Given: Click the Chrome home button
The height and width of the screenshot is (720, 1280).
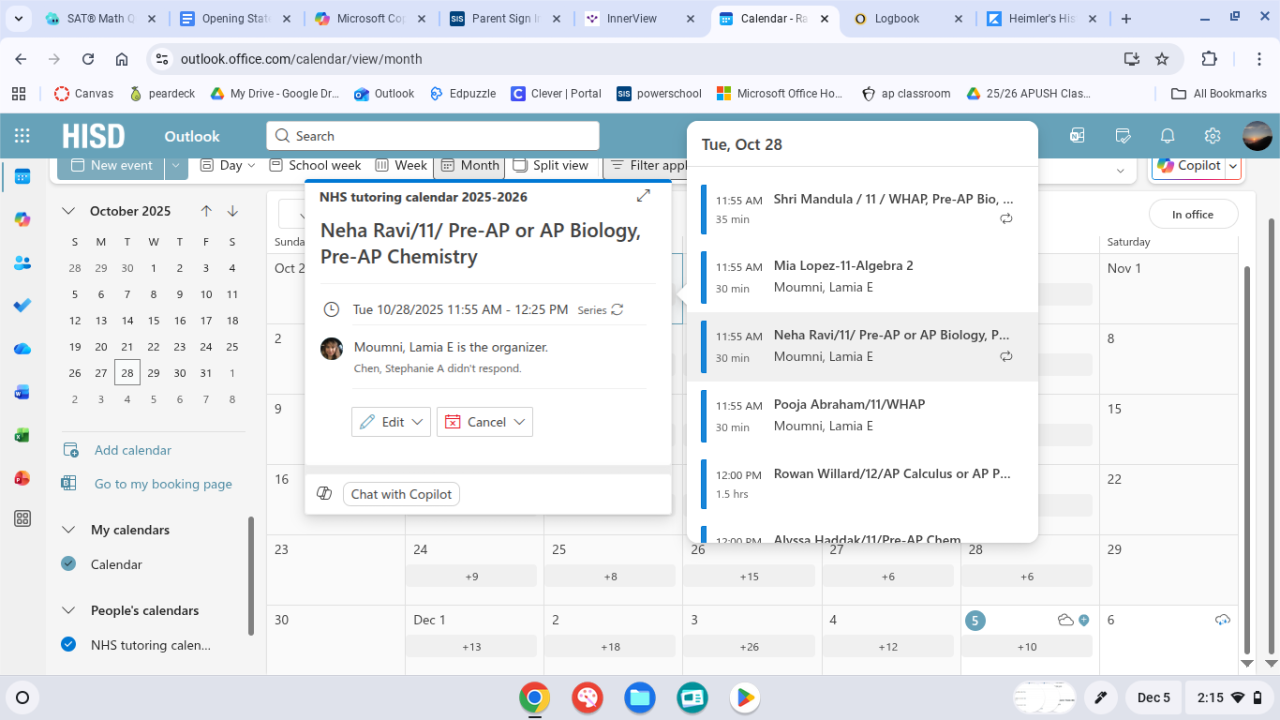Looking at the screenshot, I should tap(122, 59).
